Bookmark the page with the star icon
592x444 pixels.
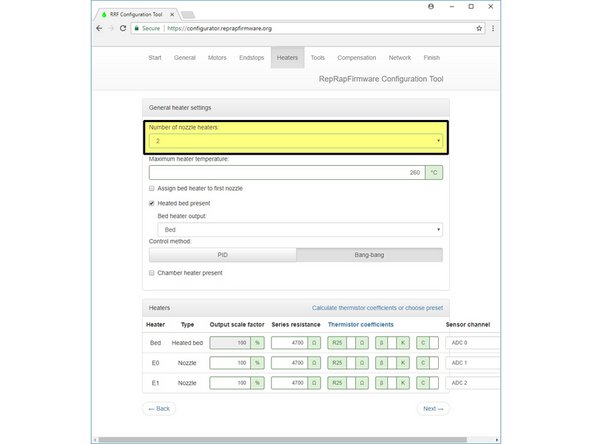[479, 28]
